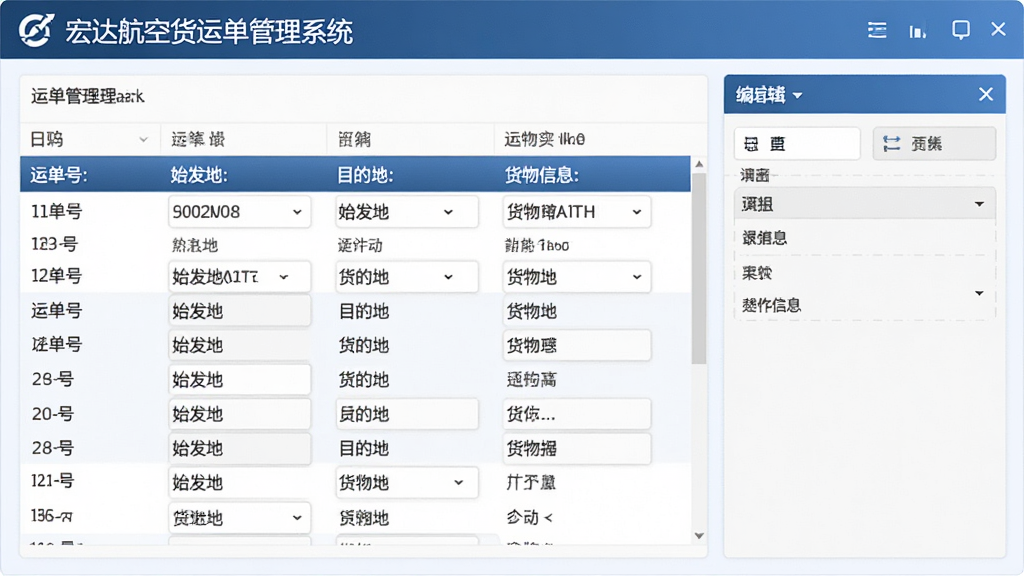The width and height of the screenshot is (1024, 576).
Task: Open origin dropdown in 12单号 row
Action: [x=240, y=276]
